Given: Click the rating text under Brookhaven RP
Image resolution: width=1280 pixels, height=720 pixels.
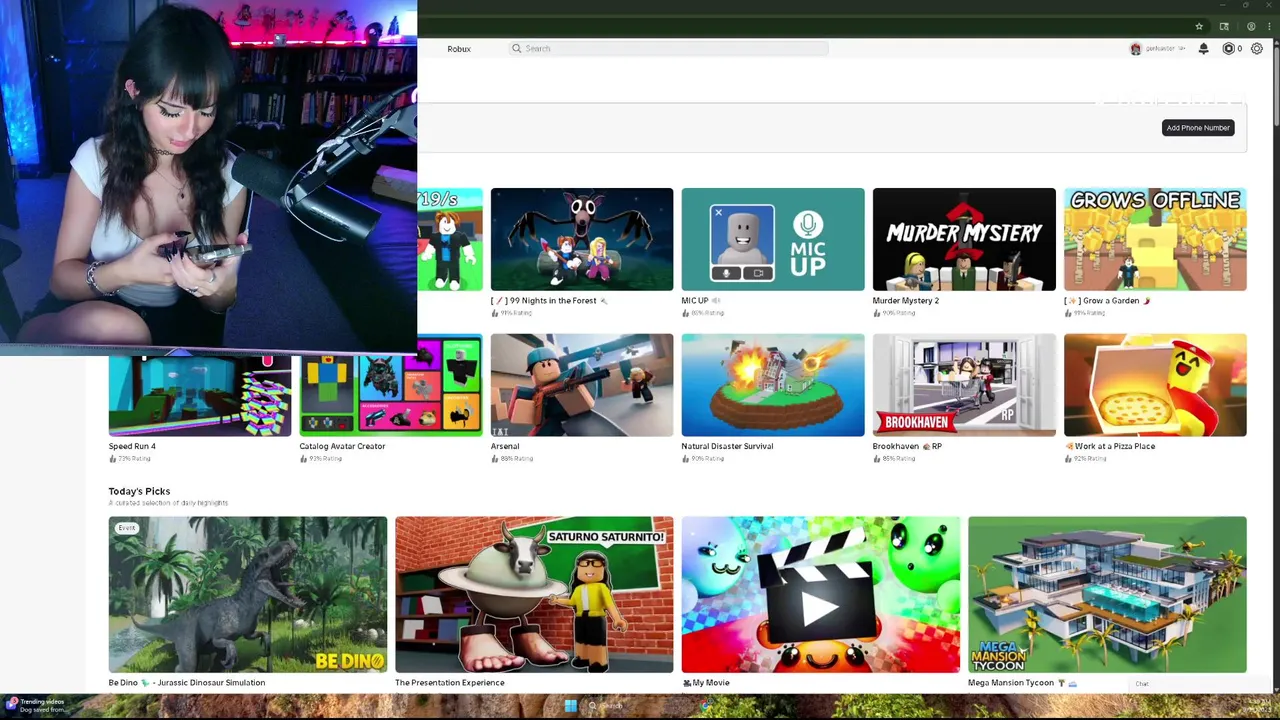Looking at the screenshot, I should click(x=898, y=459).
